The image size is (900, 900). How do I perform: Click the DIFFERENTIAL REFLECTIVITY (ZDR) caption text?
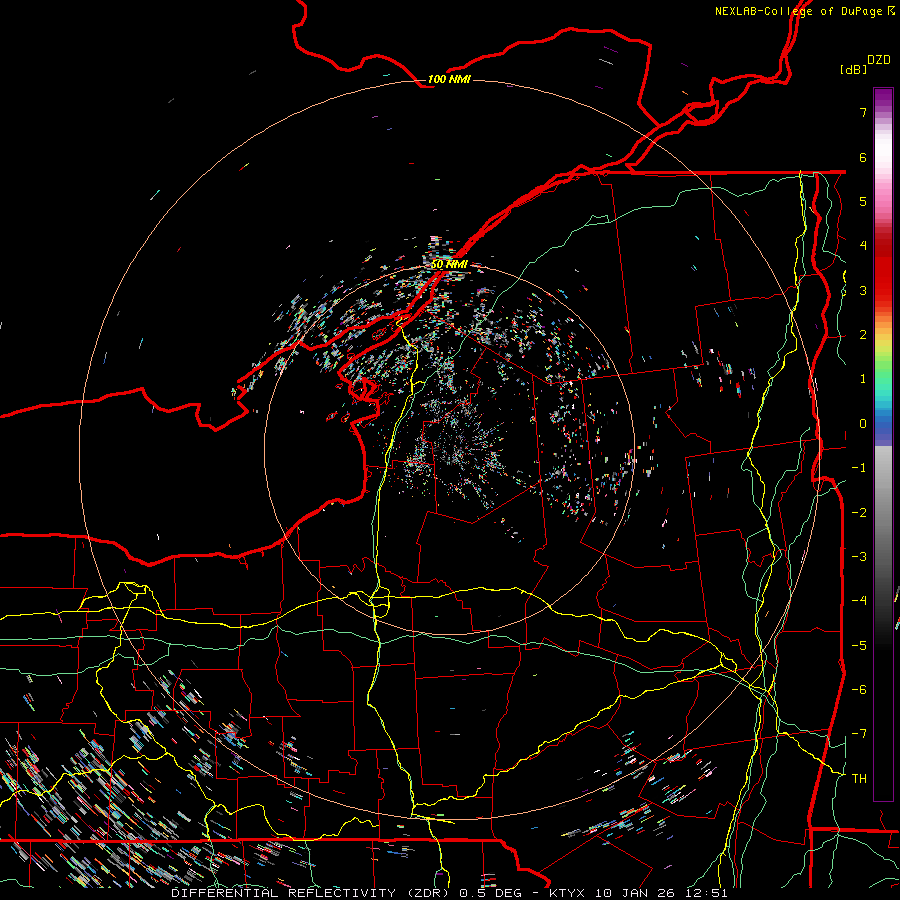313,893
